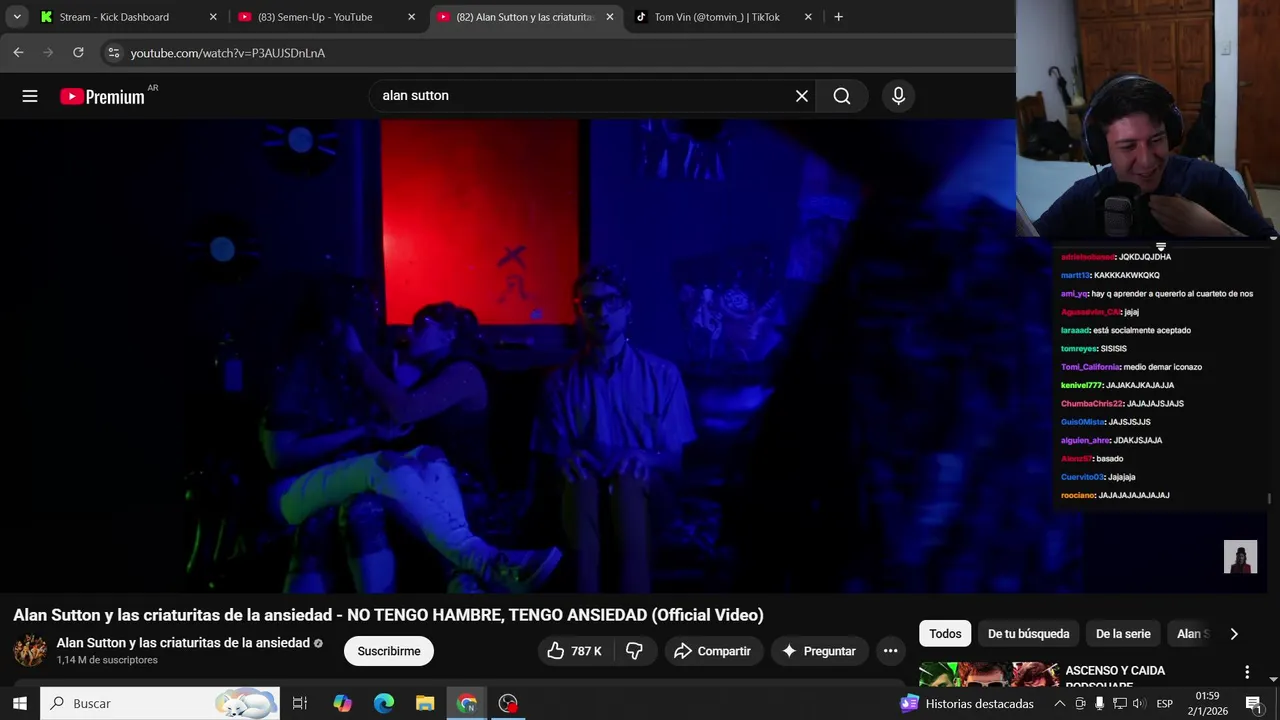Switch to Stream - Kick Dashboard tab
Image resolution: width=1280 pixels, height=720 pixels.
pos(127,17)
